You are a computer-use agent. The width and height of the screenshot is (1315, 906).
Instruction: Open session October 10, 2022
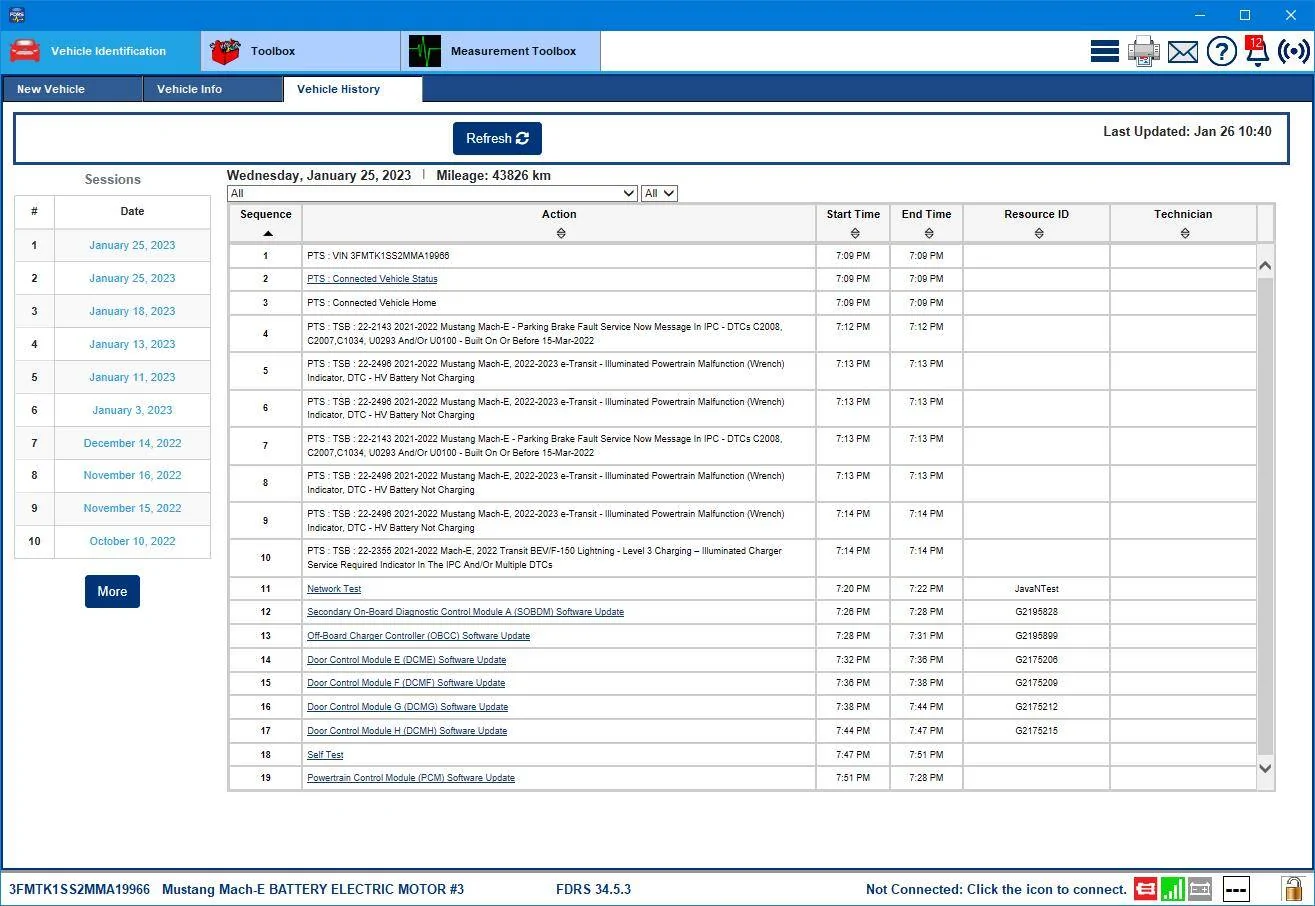[x=132, y=541]
